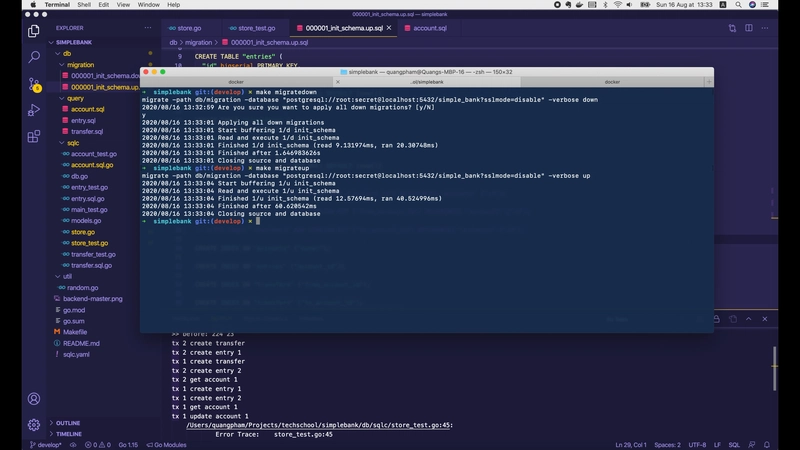Click the notifications bell in status bar
800x450 pixels.
787,444
